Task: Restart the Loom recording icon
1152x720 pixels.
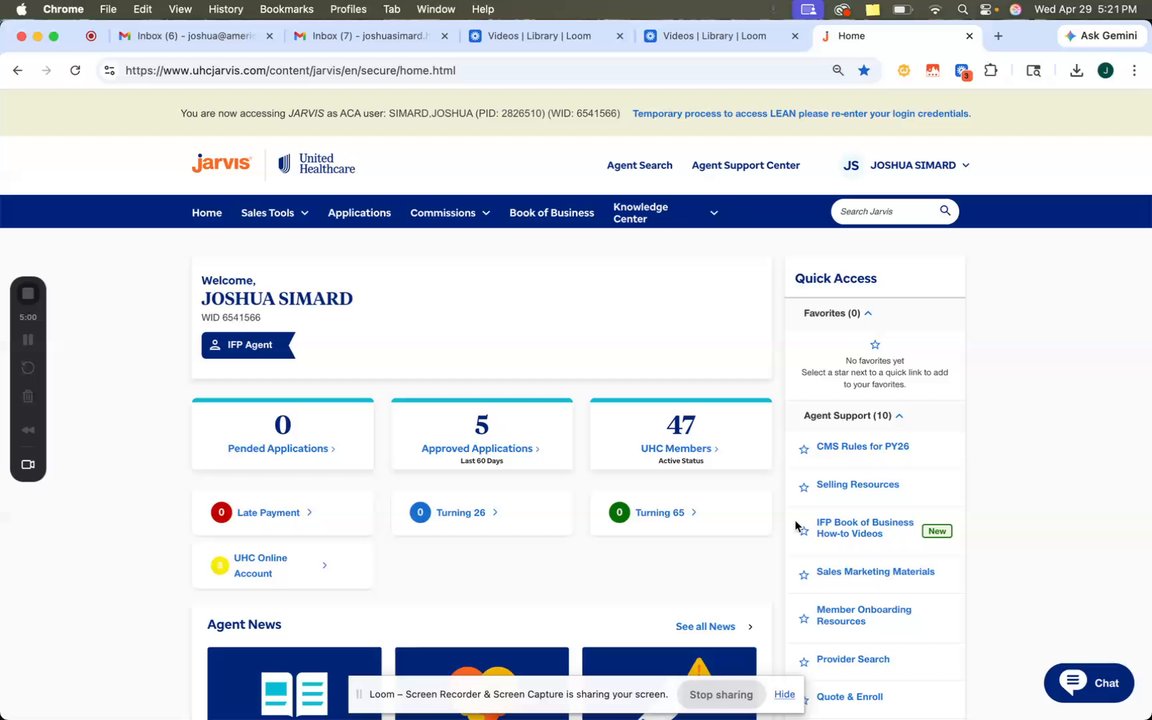Action: click(x=28, y=368)
